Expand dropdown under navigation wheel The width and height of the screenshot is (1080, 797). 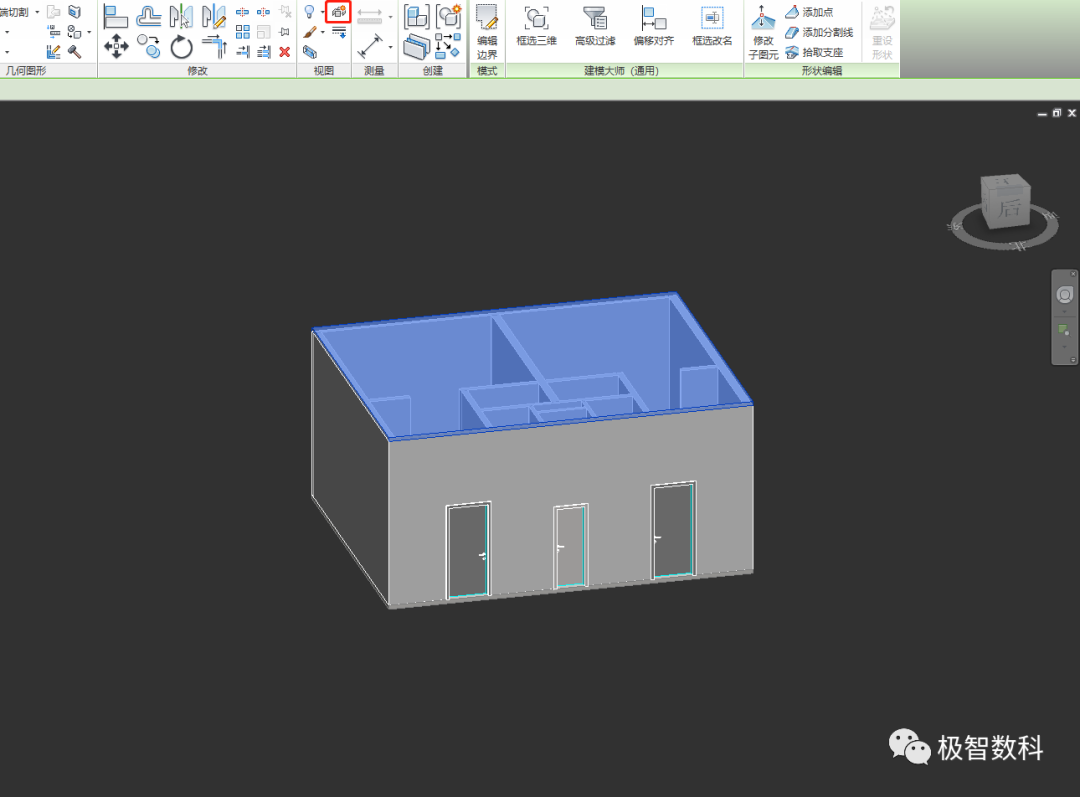(x=1064, y=311)
